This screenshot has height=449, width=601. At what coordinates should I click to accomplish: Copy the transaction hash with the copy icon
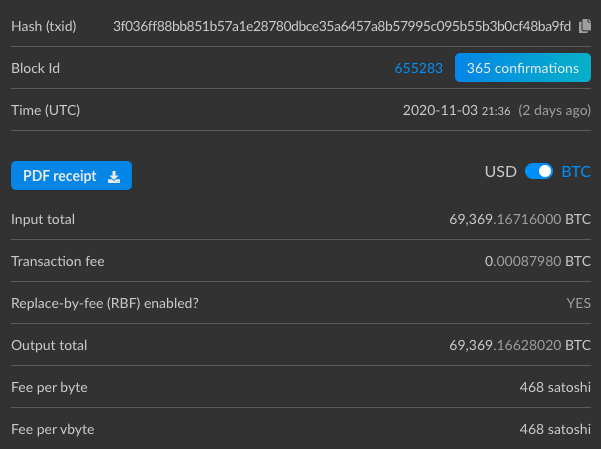click(x=585, y=25)
